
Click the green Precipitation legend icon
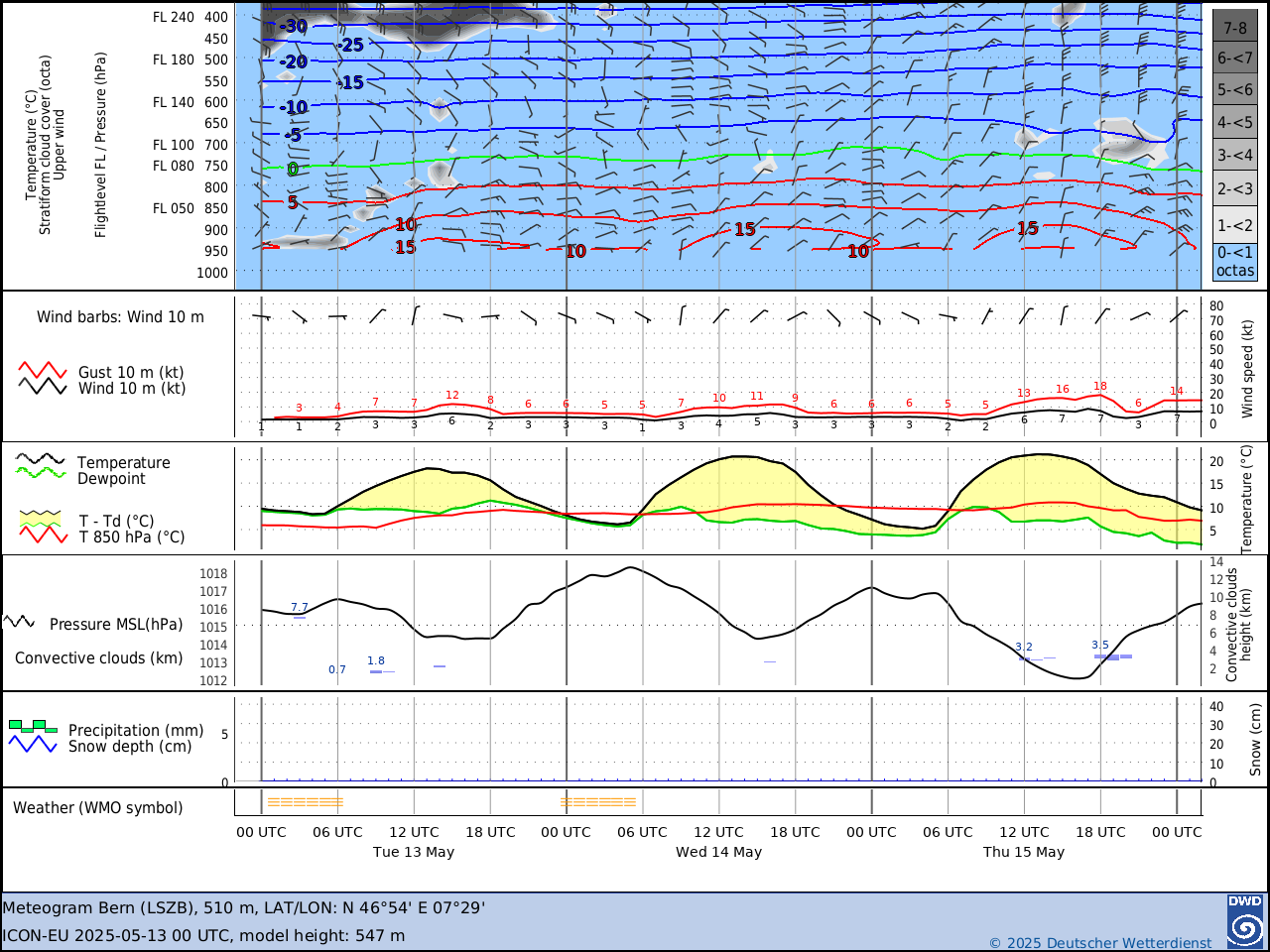pyautogui.click(x=33, y=726)
